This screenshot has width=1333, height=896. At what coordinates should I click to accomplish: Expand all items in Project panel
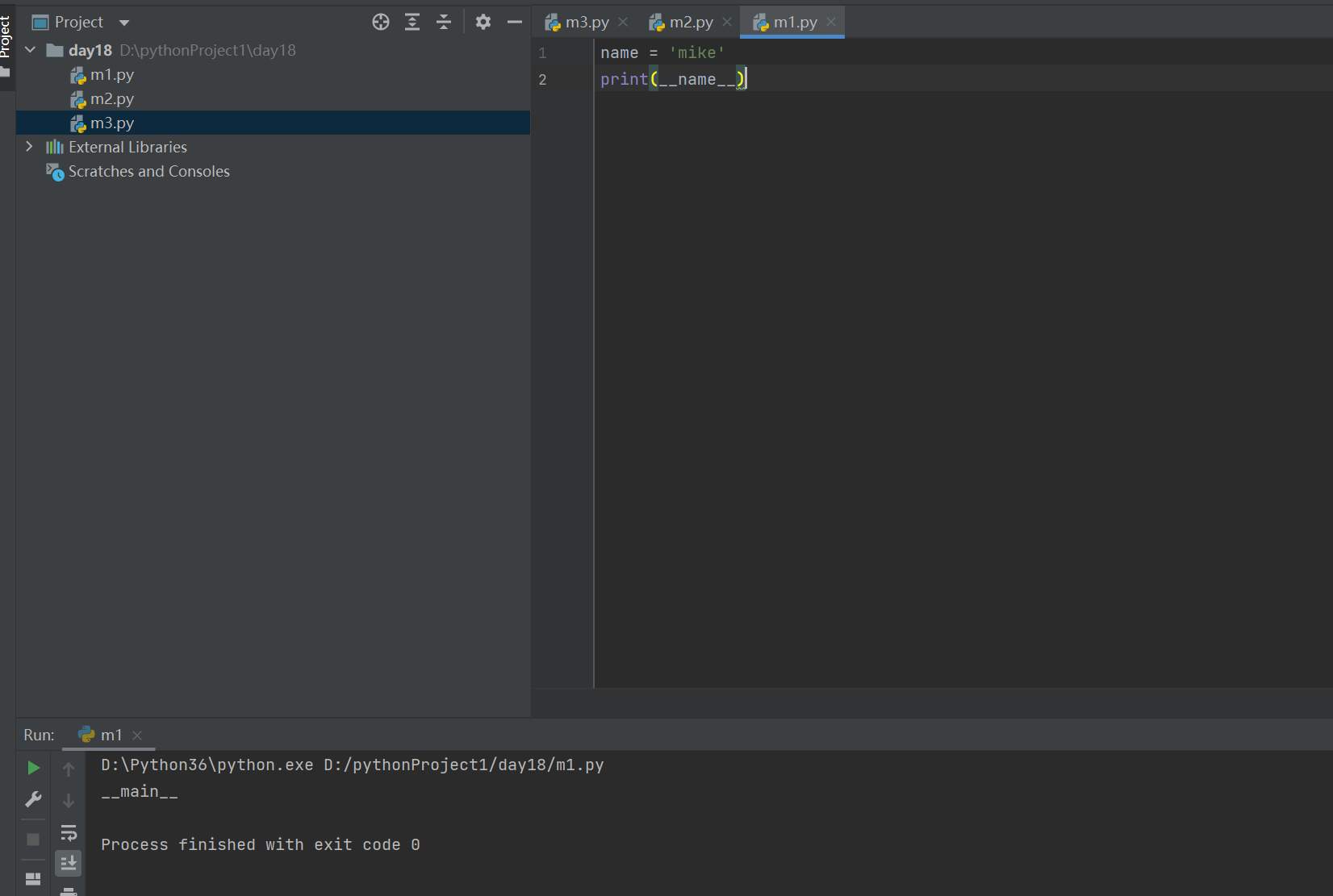pos(412,23)
